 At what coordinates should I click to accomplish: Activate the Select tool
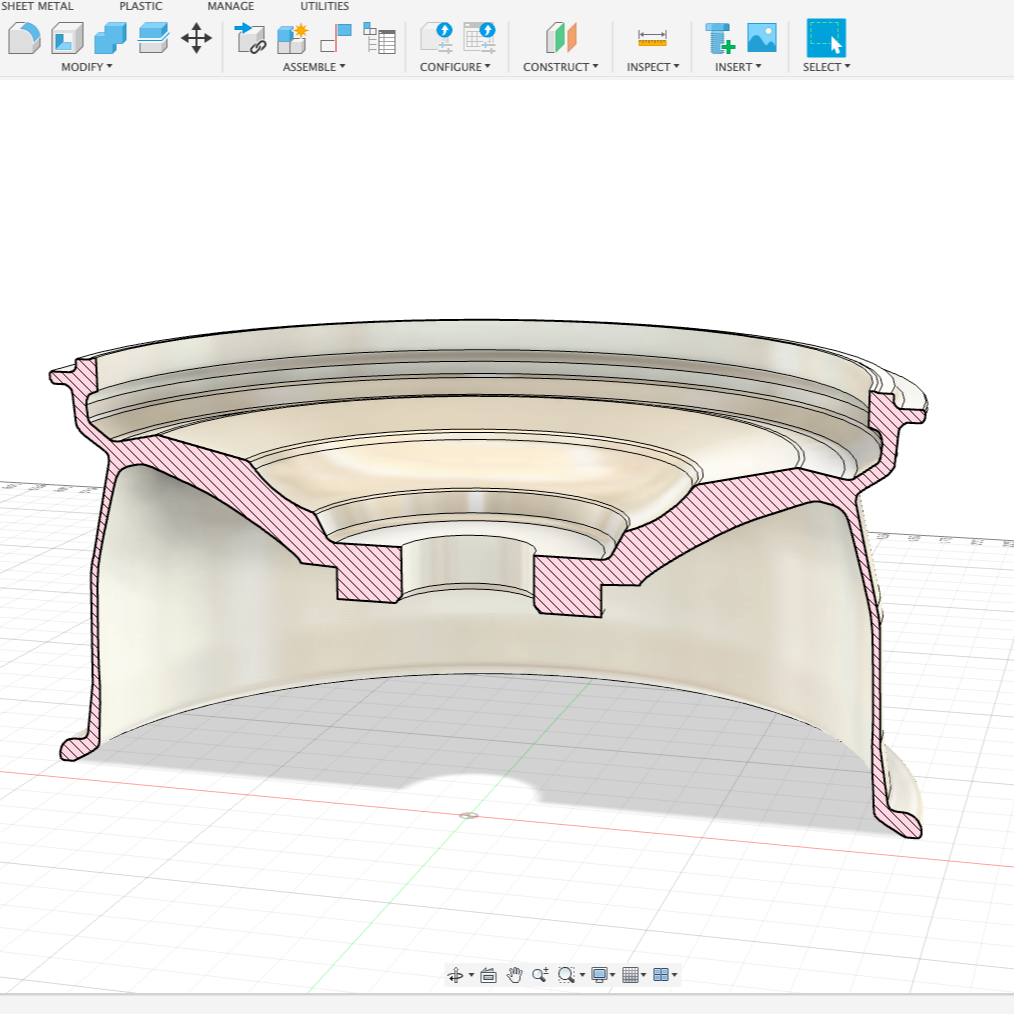point(826,38)
